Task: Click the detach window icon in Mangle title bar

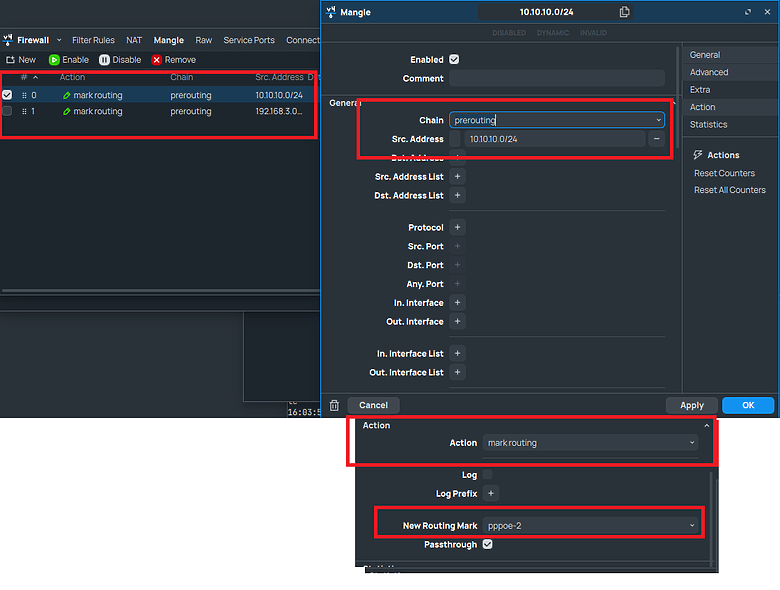Action: 748,12
